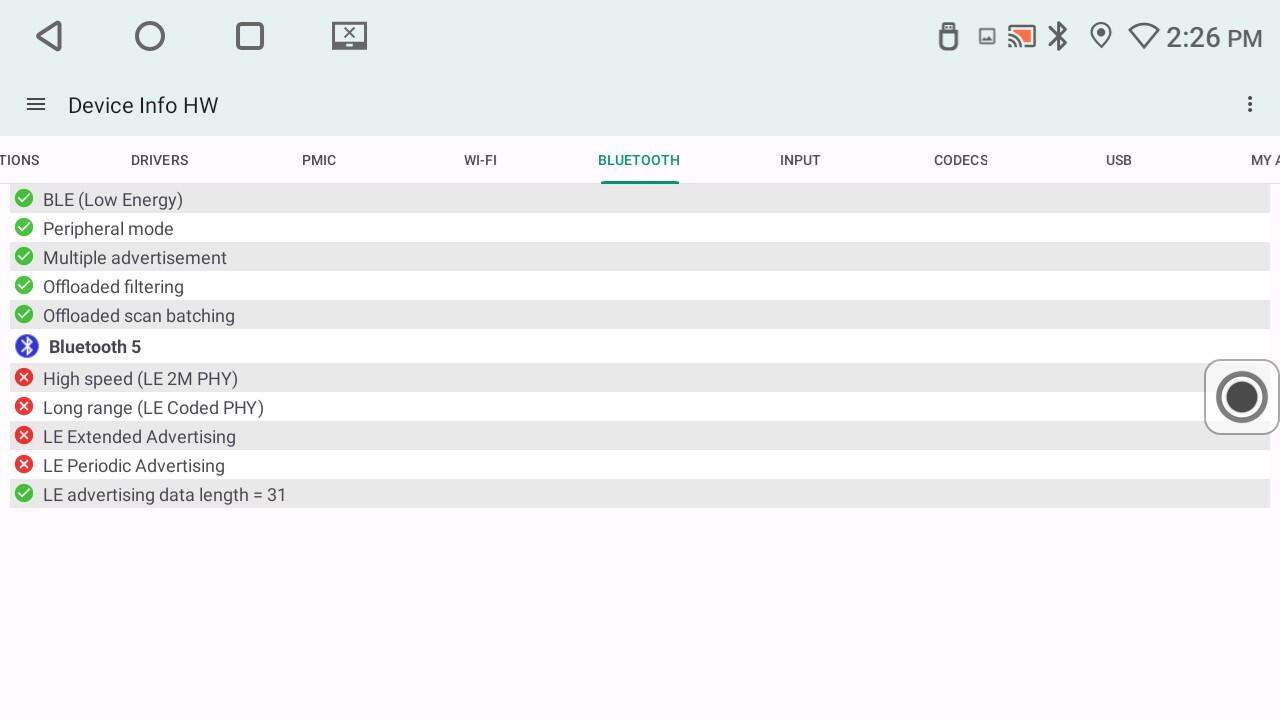Tap the Android back navigation button
1280x720 pixels.
coord(50,37)
